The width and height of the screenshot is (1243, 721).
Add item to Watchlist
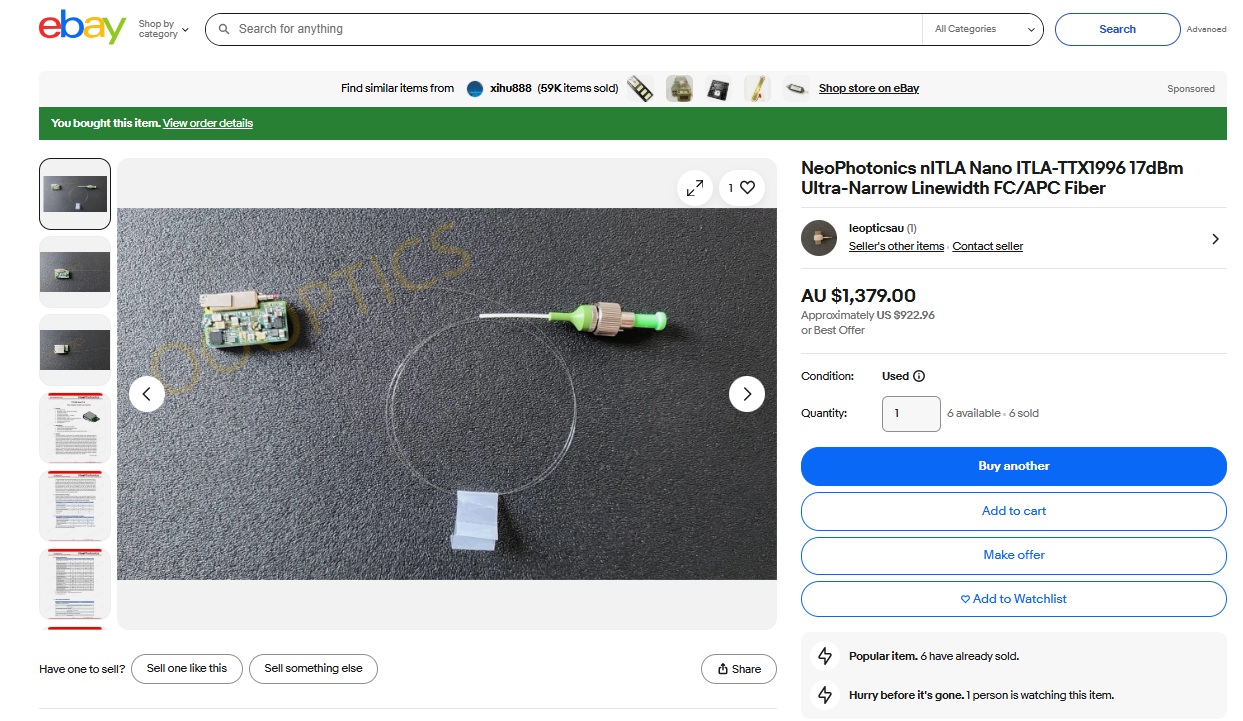1013,599
